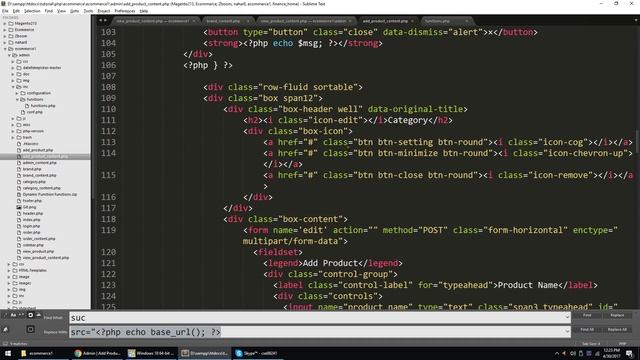Click the Replace All button
640x360 pixels.
tap(617, 329)
